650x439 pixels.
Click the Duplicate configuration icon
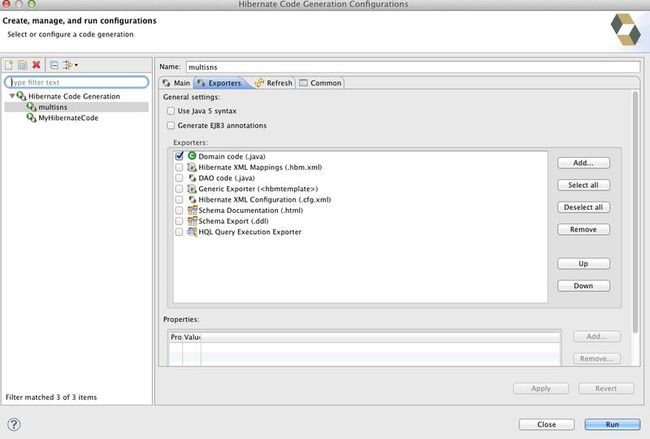(x=23, y=65)
